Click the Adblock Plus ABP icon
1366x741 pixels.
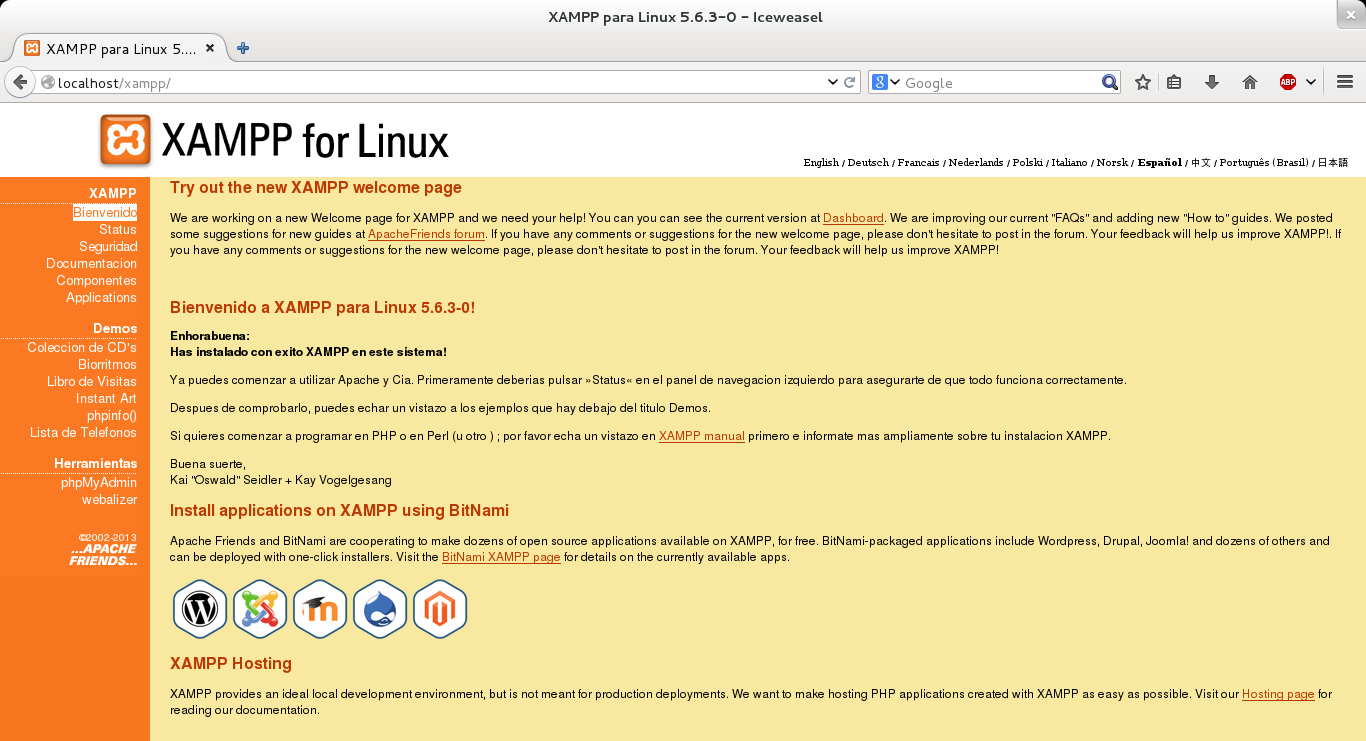pos(1288,82)
